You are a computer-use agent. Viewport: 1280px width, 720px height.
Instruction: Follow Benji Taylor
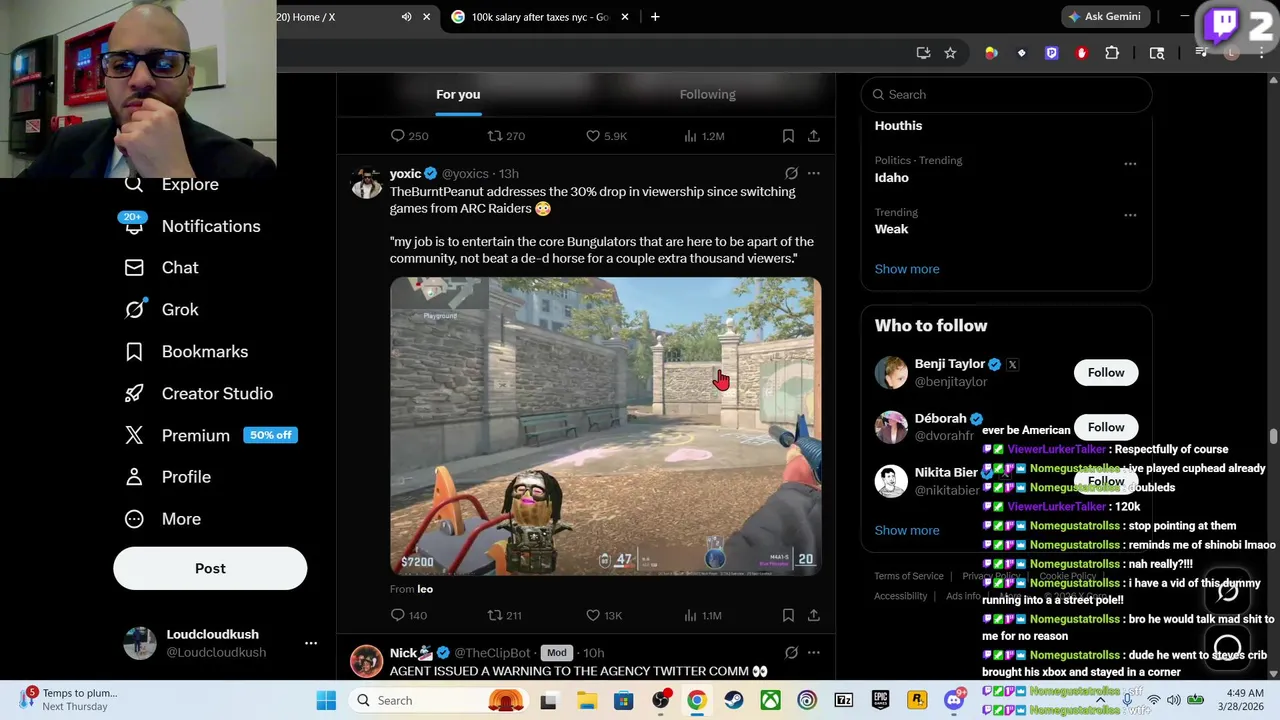click(1106, 372)
